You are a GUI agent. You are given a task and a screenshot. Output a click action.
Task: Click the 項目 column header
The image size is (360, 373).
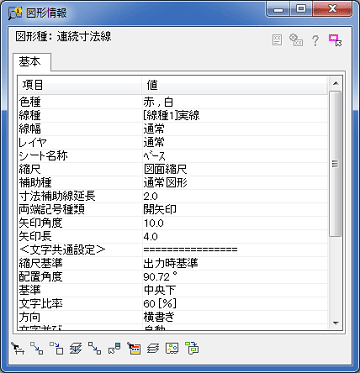pos(79,86)
